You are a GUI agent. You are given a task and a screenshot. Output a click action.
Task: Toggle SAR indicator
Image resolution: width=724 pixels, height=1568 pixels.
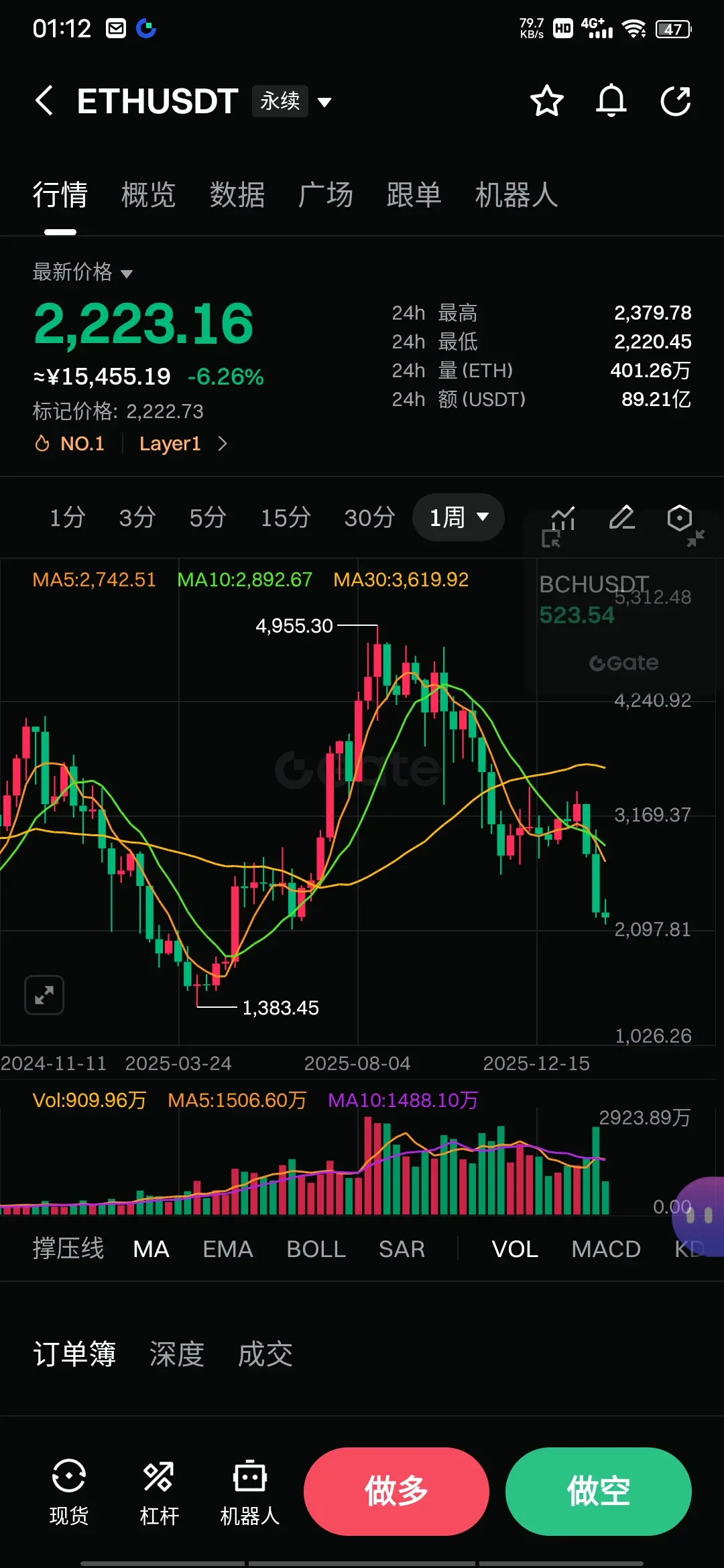402,1249
